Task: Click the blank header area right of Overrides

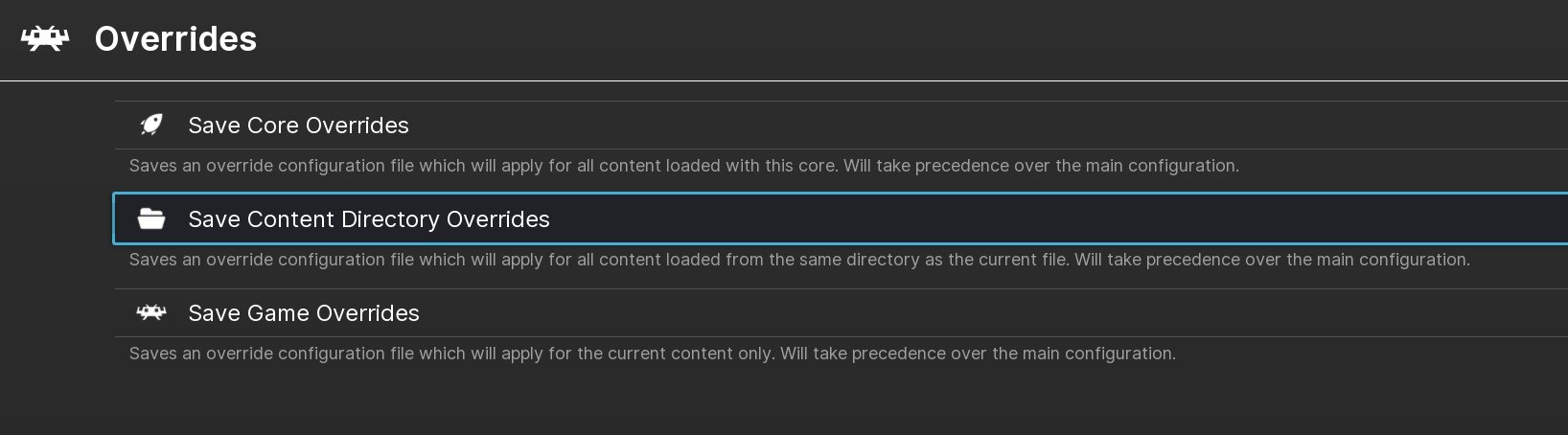Action: [911, 39]
